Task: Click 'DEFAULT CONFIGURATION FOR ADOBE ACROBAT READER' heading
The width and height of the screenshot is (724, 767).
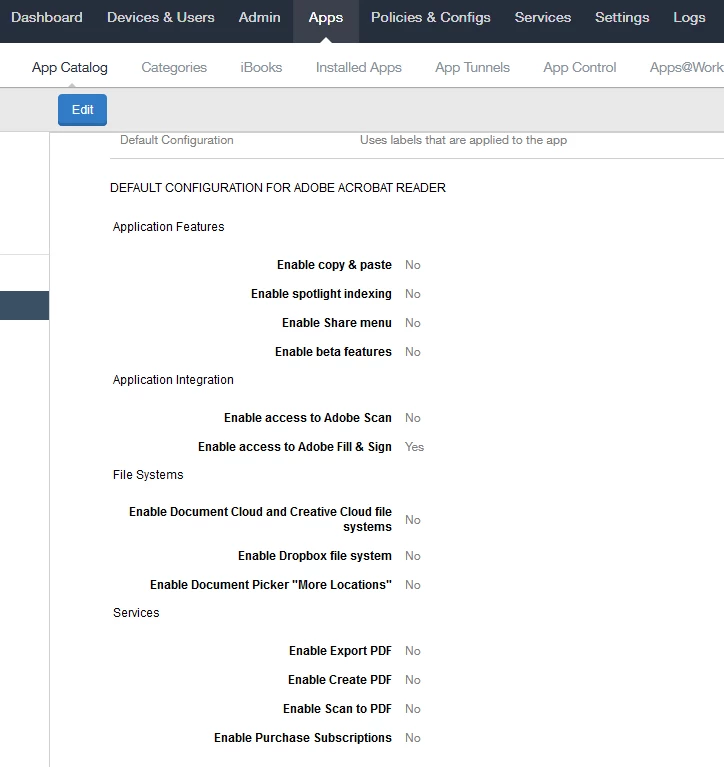Action: [x=278, y=188]
